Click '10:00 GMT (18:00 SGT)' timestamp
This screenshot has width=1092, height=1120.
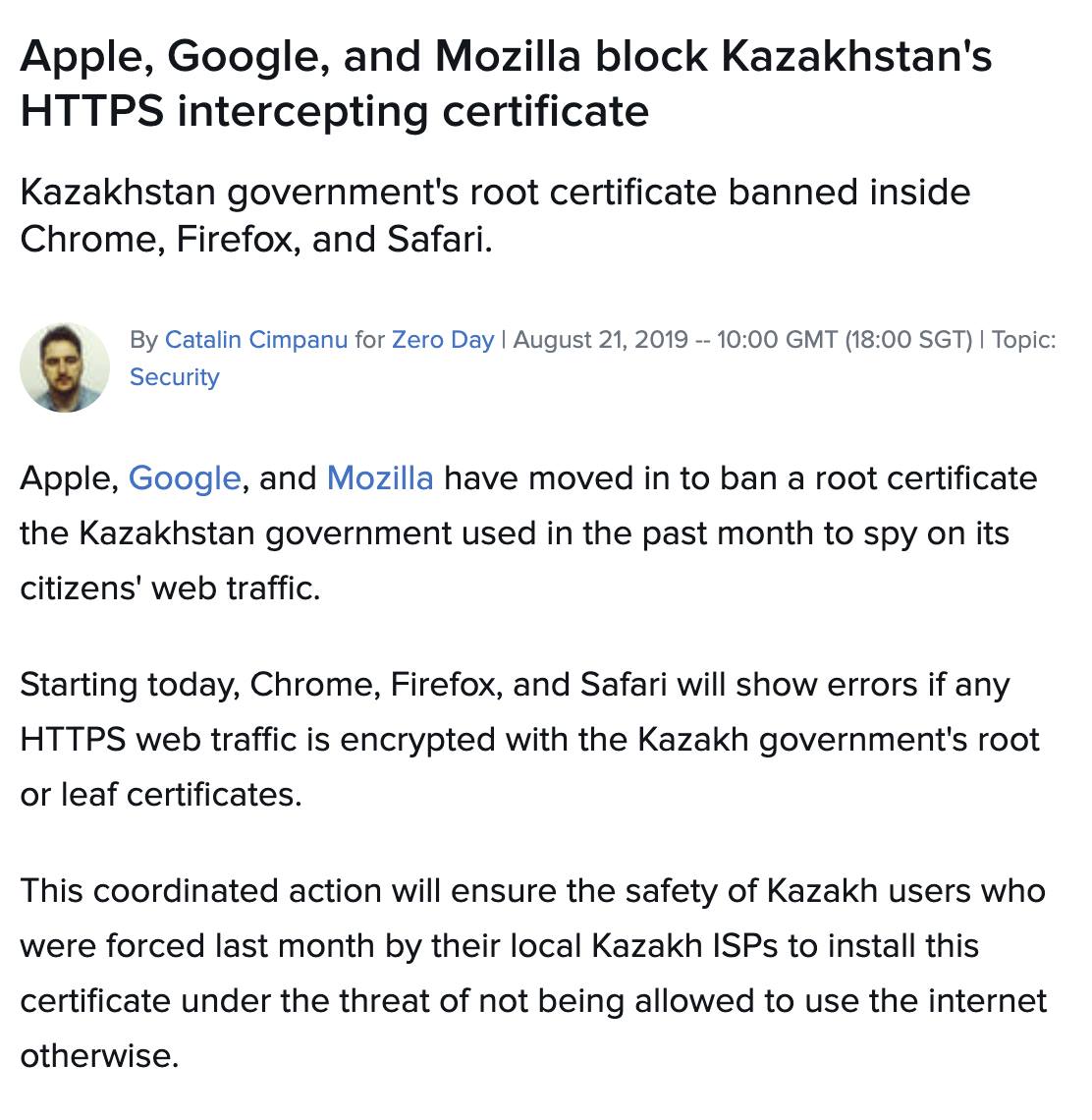point(845,339)
